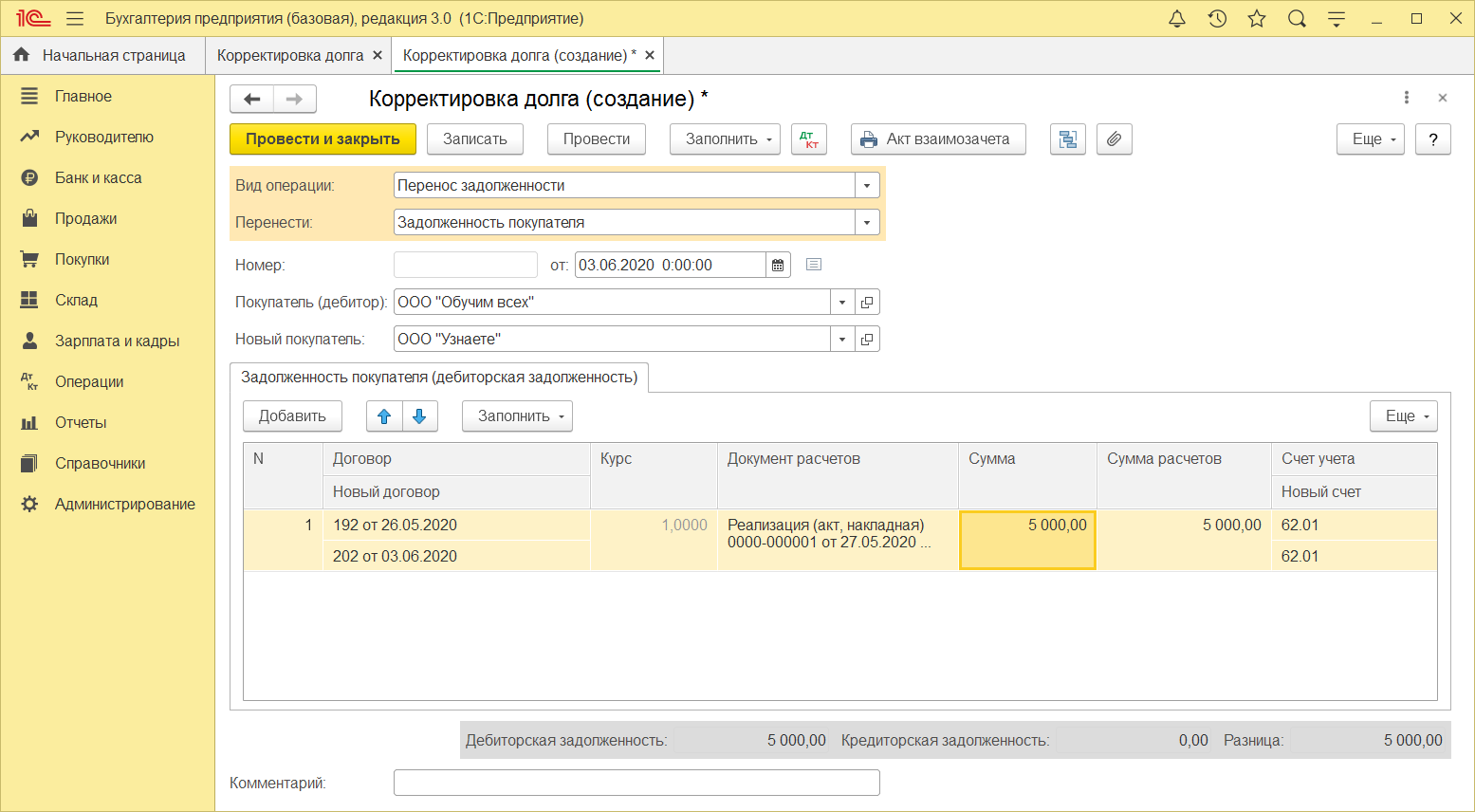Select contract 192 от 26.05.2020 cell
Viewport: 1475px width, 812px height.
[456, 526]
